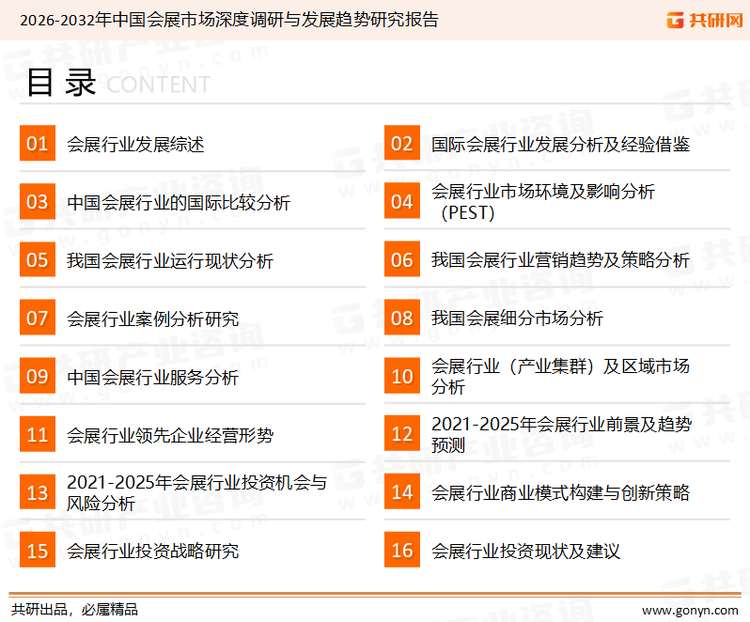Screen dimensions: 750x622
Task: Select 中国会展行业的国际比较分析 chapter
Action: (x=178, y=203)
